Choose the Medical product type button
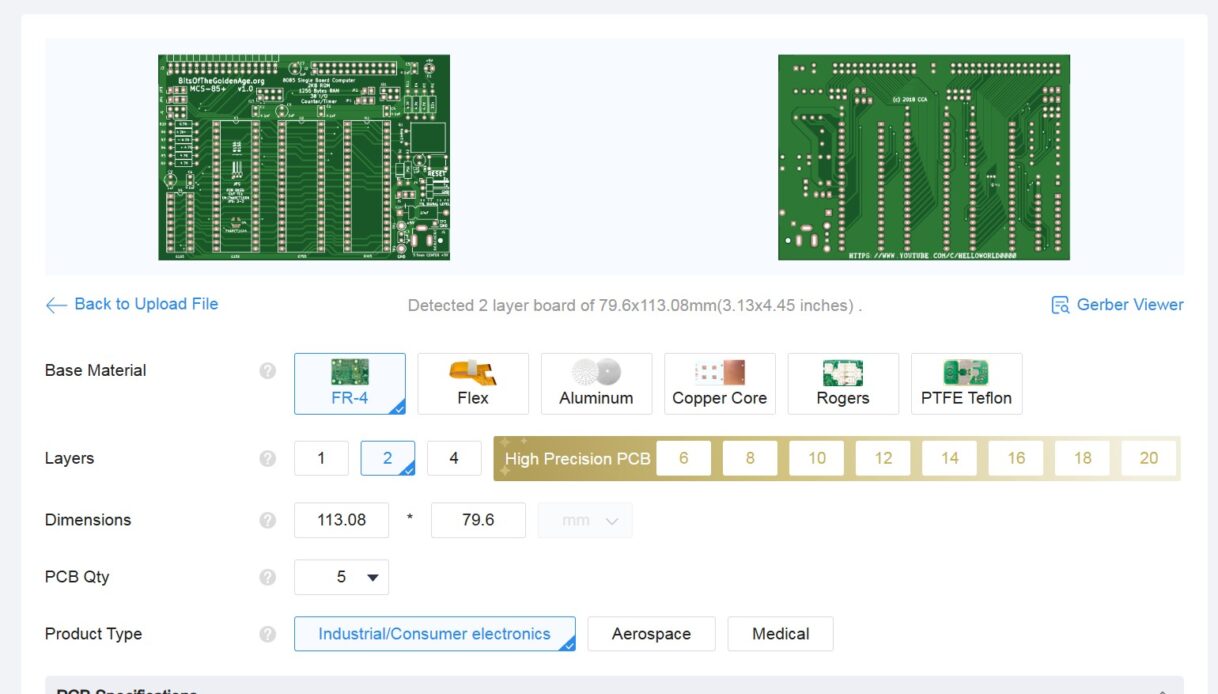 pyautogui.click(x=780, y=634)
